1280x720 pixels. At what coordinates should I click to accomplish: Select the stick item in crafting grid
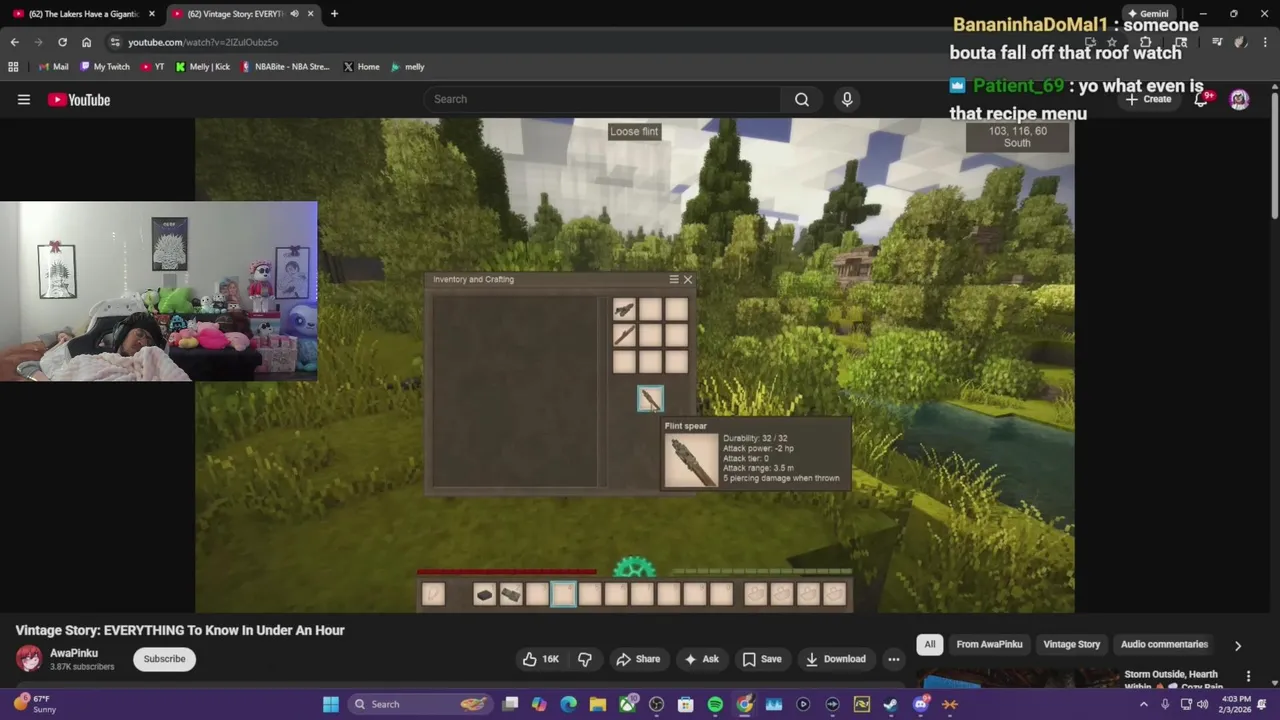[624, 337]
